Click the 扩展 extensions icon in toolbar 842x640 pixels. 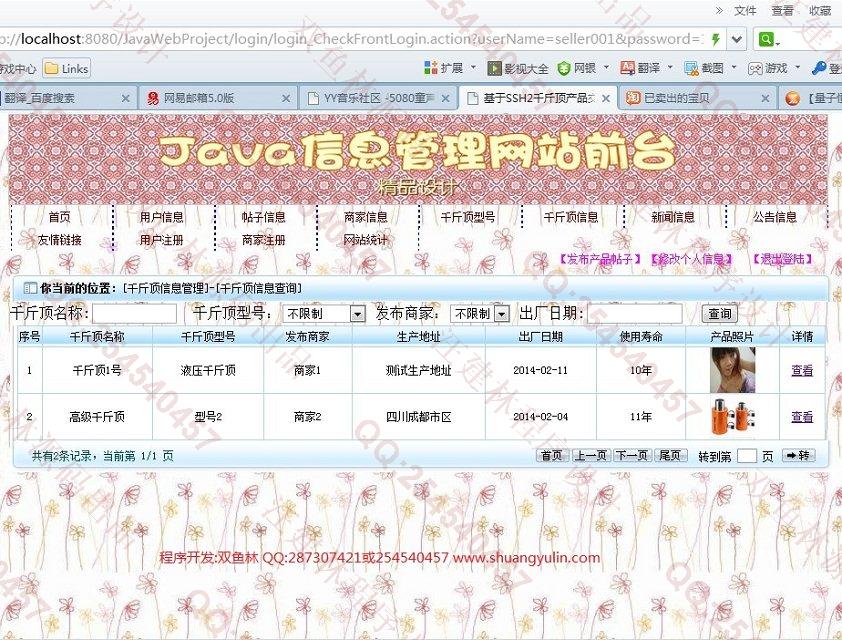coord(431,68)
